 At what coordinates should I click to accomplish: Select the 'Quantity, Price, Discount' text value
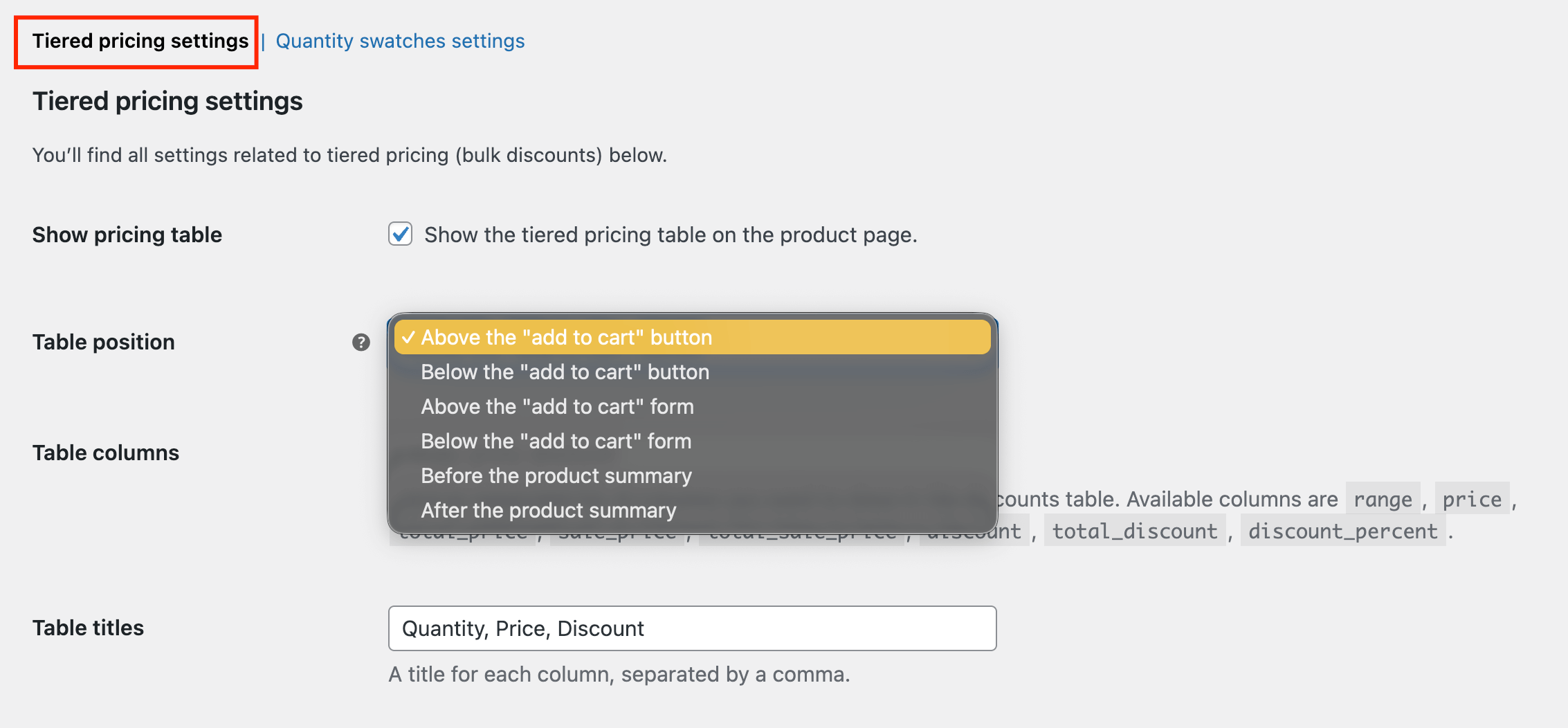(x=522, y=628)
